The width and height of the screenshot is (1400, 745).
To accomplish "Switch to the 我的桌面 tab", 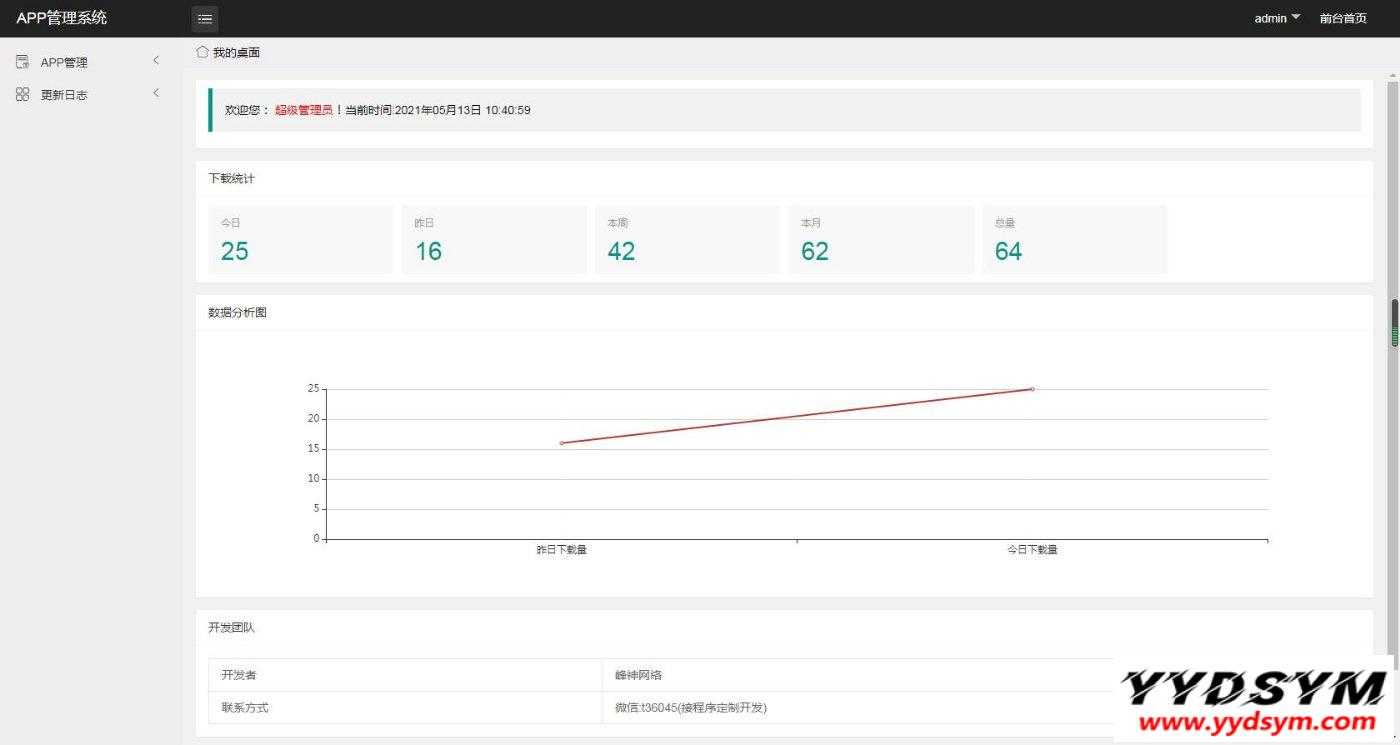I will point(236,52).
